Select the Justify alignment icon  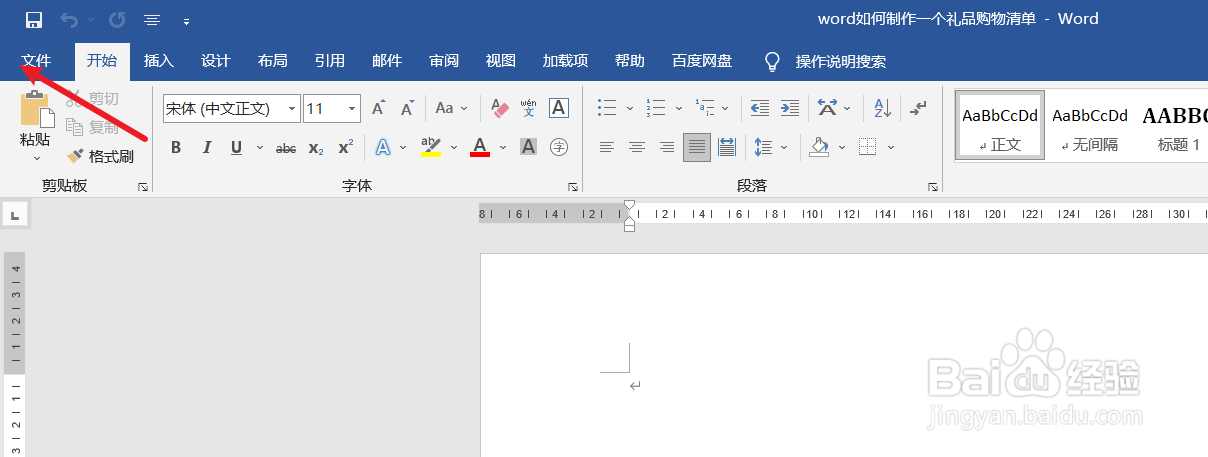pos(697,148)
